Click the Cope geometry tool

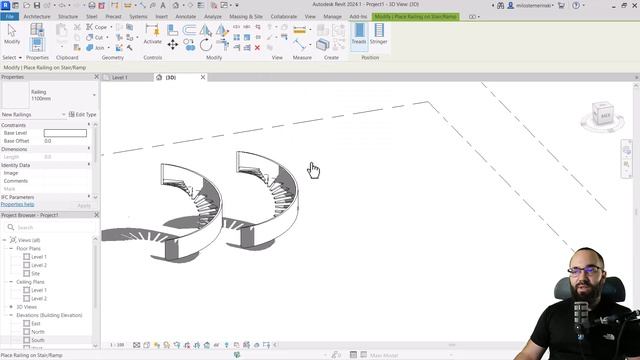click(97, 27)
